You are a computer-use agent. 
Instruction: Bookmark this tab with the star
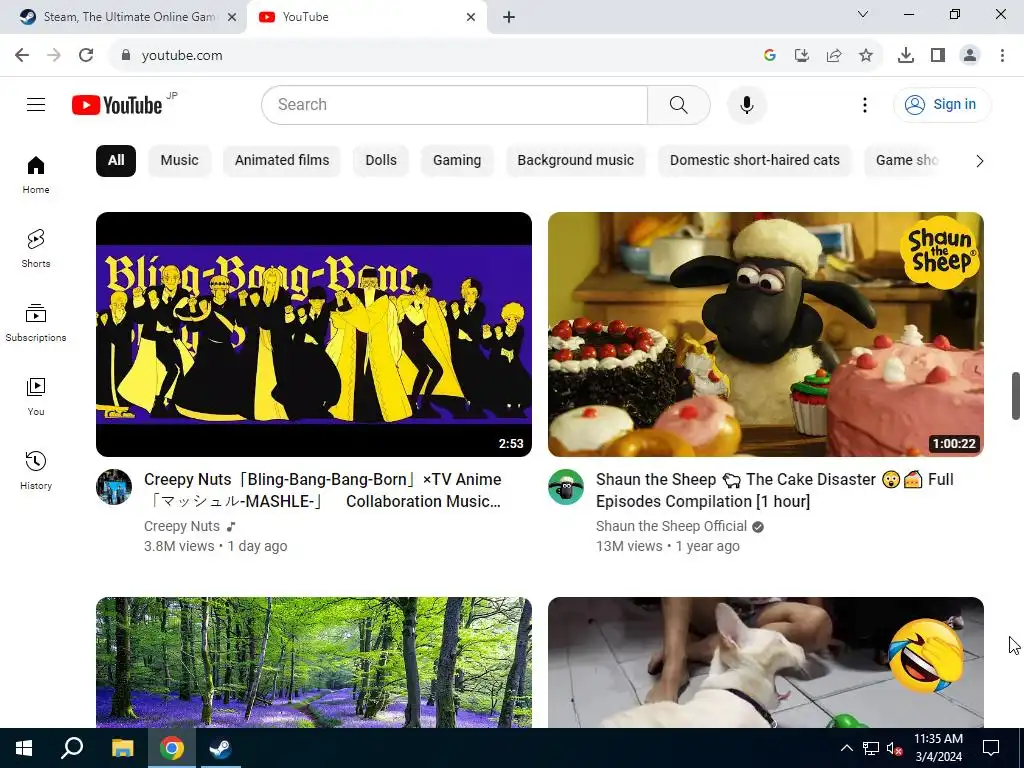866,56
